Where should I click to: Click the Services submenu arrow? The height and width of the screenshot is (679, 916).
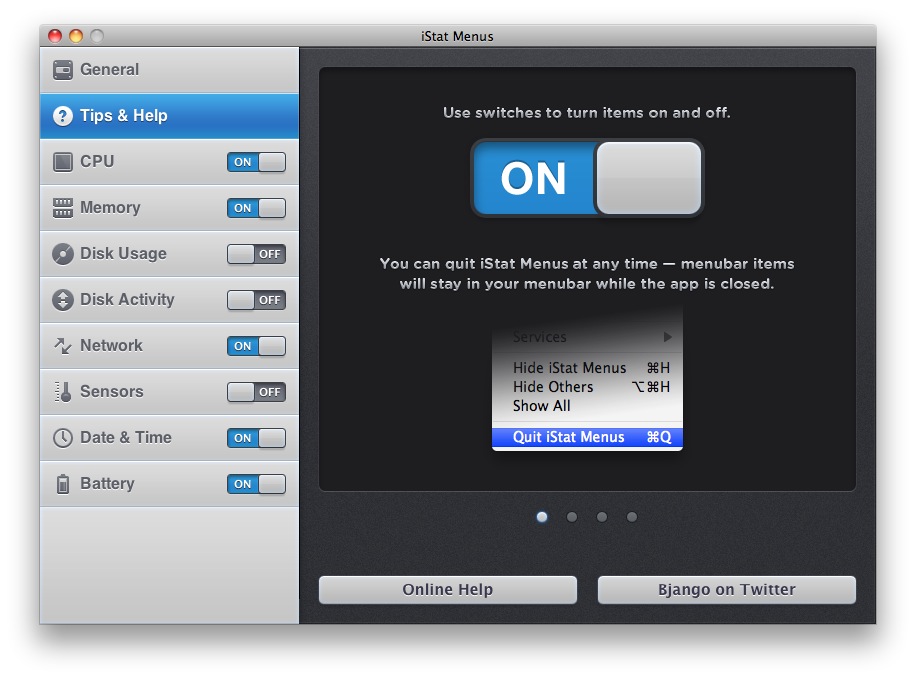pos(668,337)
